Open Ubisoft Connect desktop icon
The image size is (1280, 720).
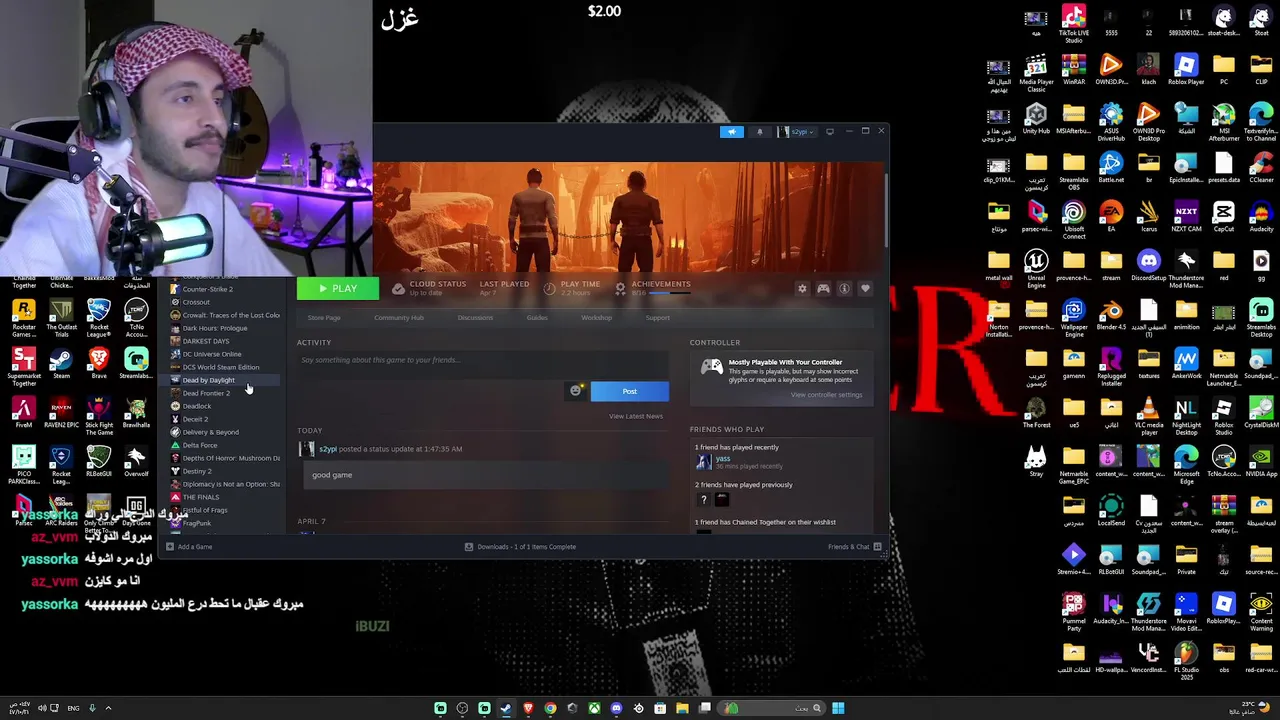click(x=1074, y=220)
